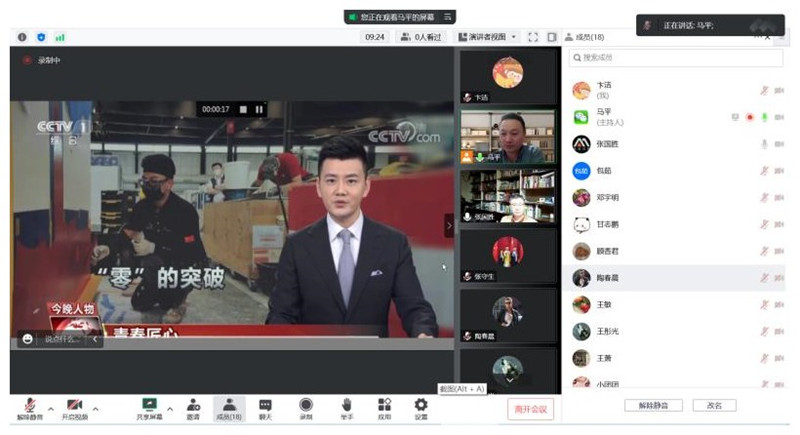This screenshot has width=800, height=435.
Task: Click the 说点什么 chat input on the video
Action: coord(61,339)
